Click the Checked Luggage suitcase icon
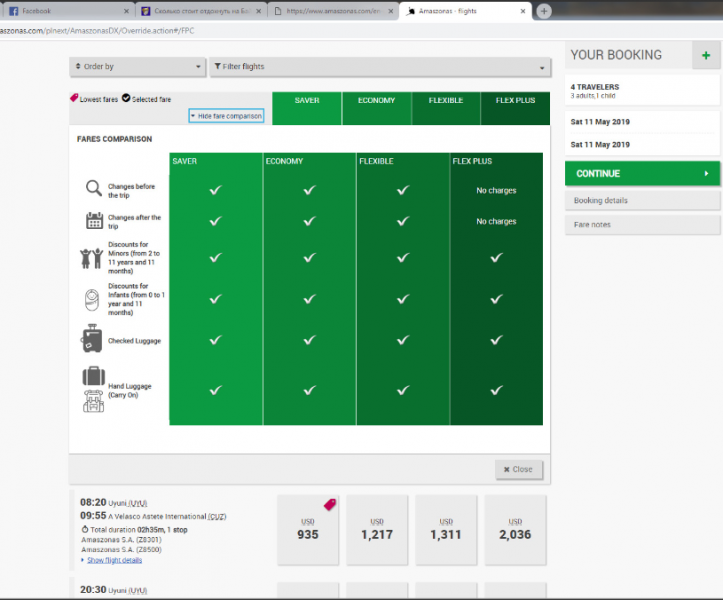 tap(92, 339)
